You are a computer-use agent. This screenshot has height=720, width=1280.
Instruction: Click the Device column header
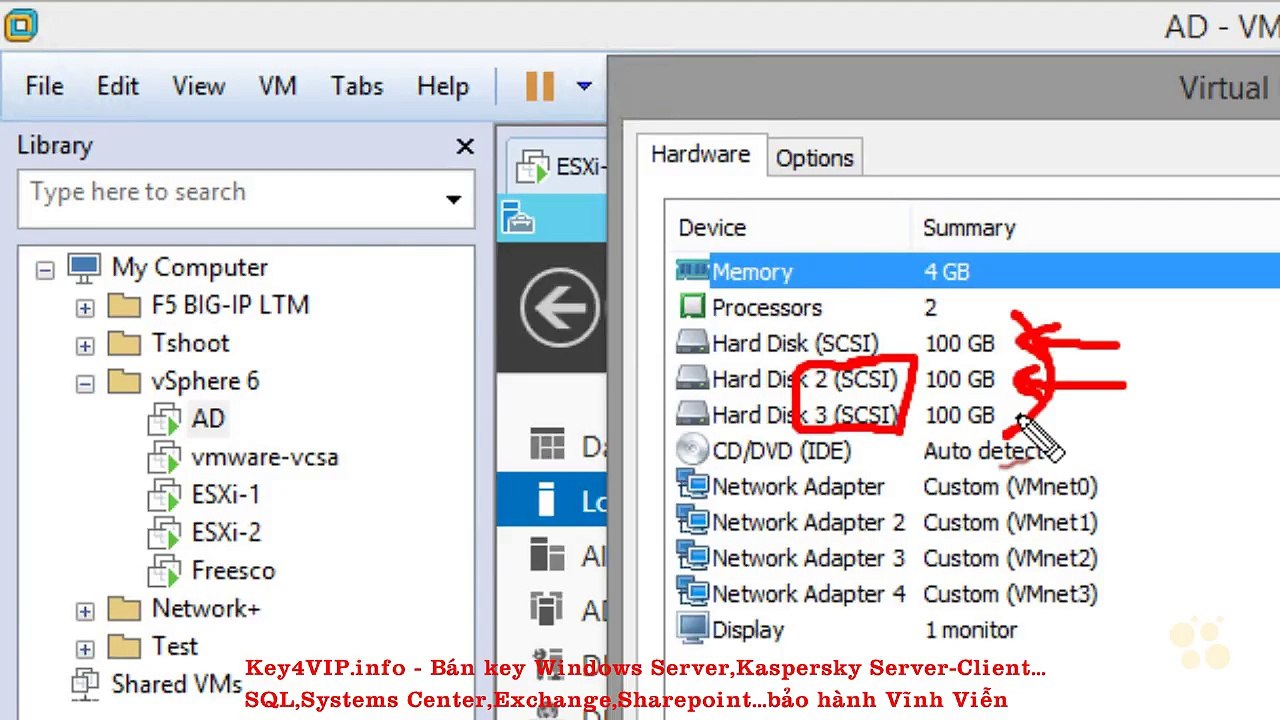point(712,228)
